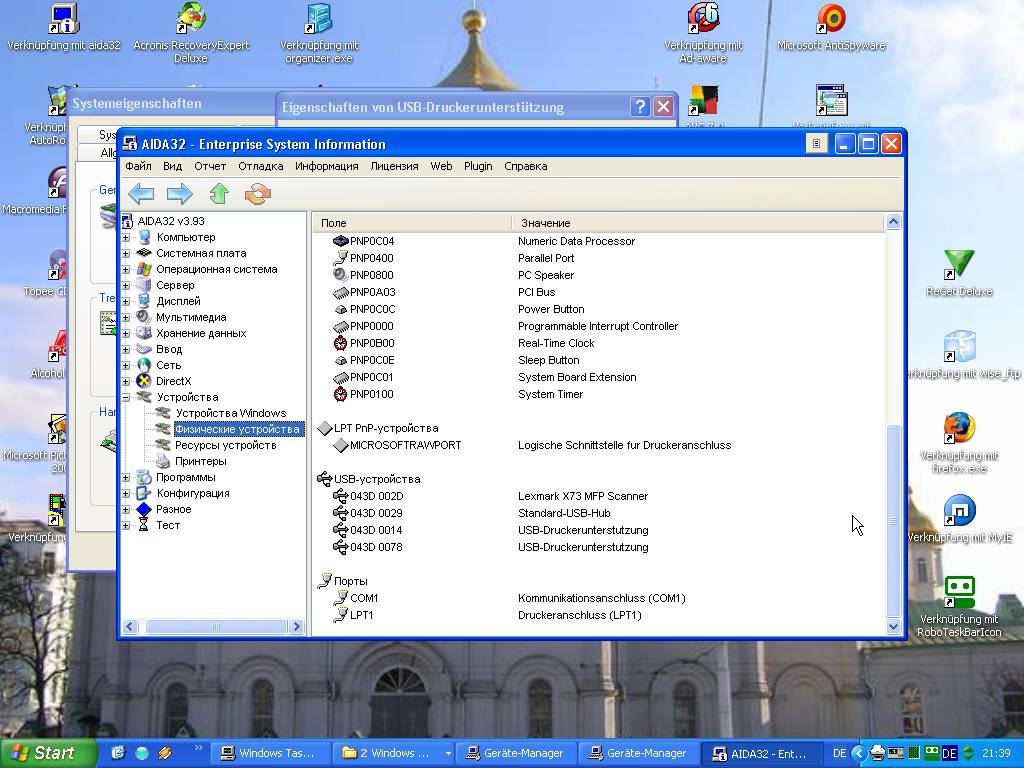The width and height of the screenshot is (1024, 768).
Task: Expand the Хранение данных tree node
Action: [x=126, y=333]
